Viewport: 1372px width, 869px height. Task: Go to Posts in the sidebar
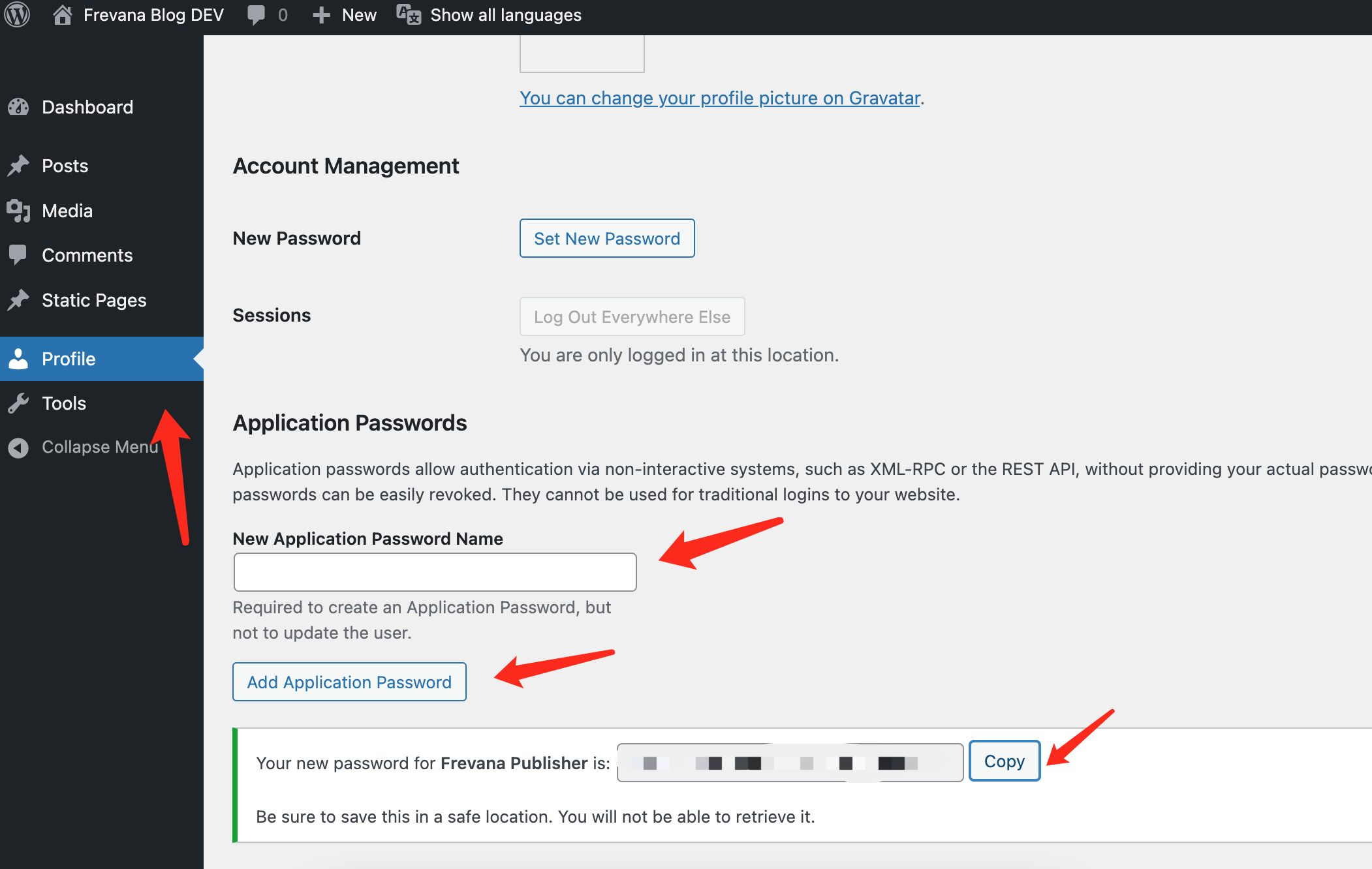click(x=102, y=166)
